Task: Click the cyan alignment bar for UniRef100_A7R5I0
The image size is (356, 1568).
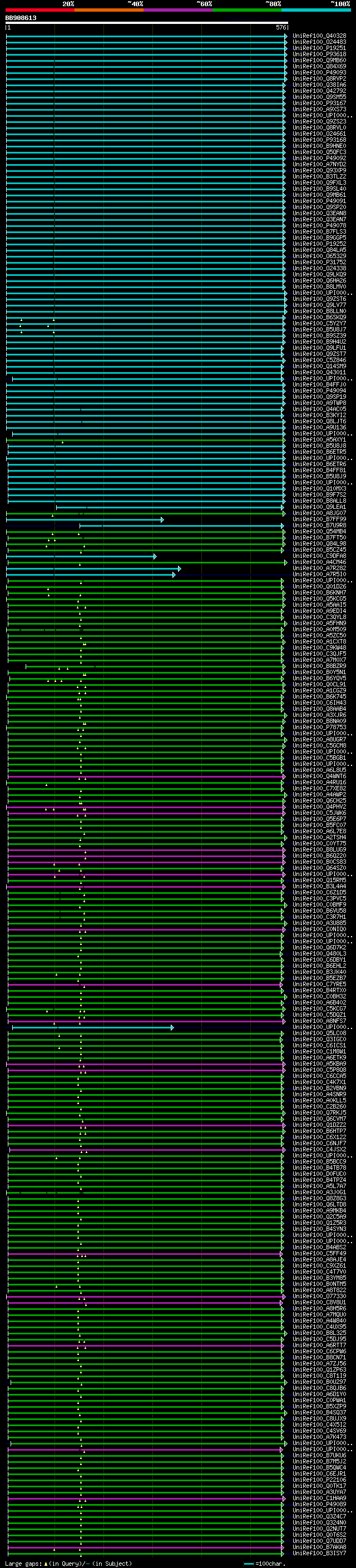Action: (91, 575)
